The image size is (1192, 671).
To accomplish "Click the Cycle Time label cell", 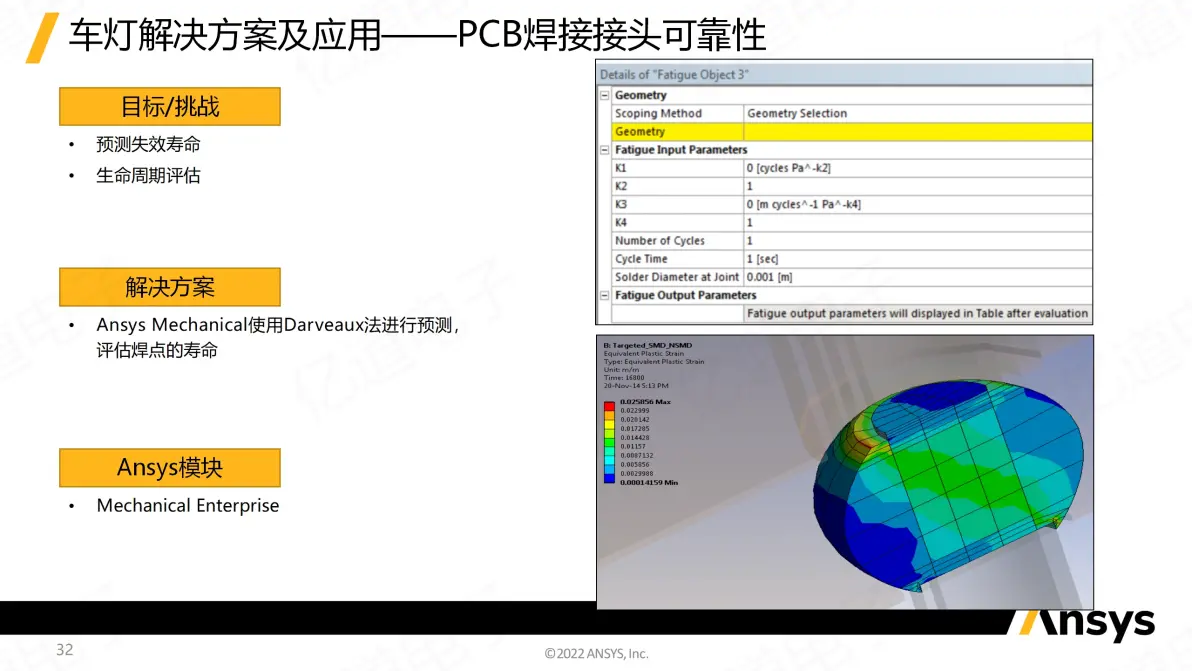I will coord(677,259).
